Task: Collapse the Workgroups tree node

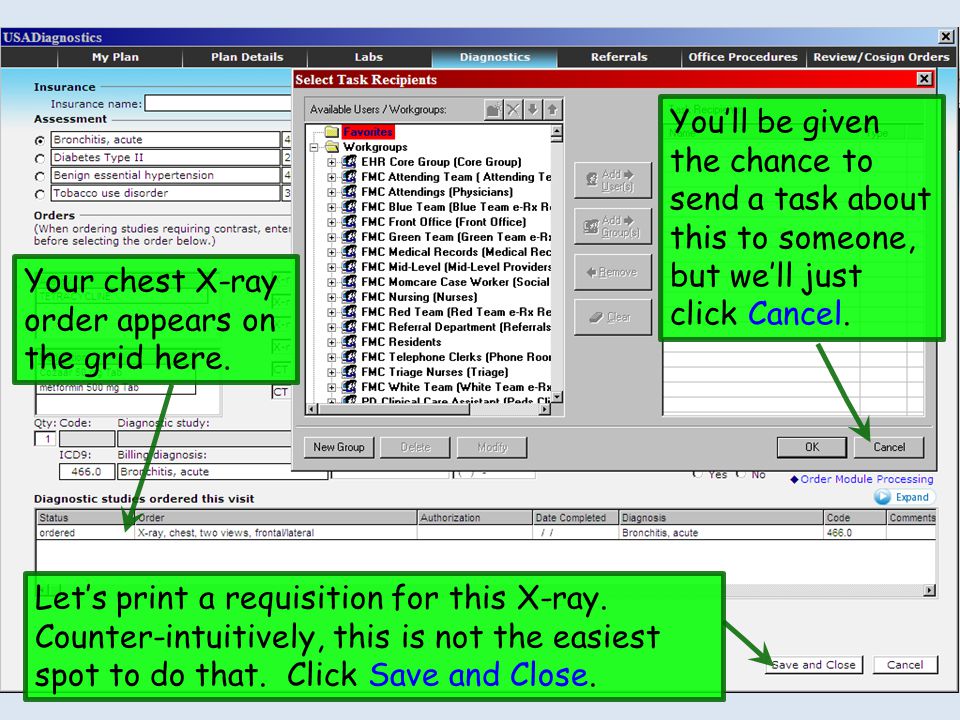Action: tap(314, 148)
